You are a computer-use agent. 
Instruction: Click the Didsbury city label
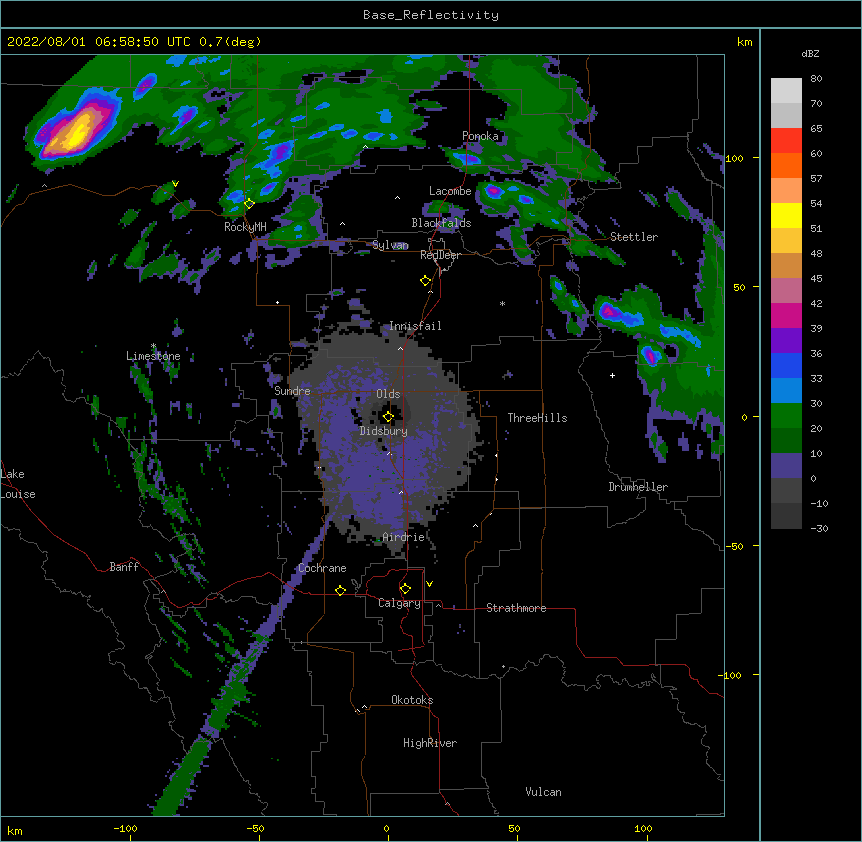pyautogui.click(x=384, y=431)
